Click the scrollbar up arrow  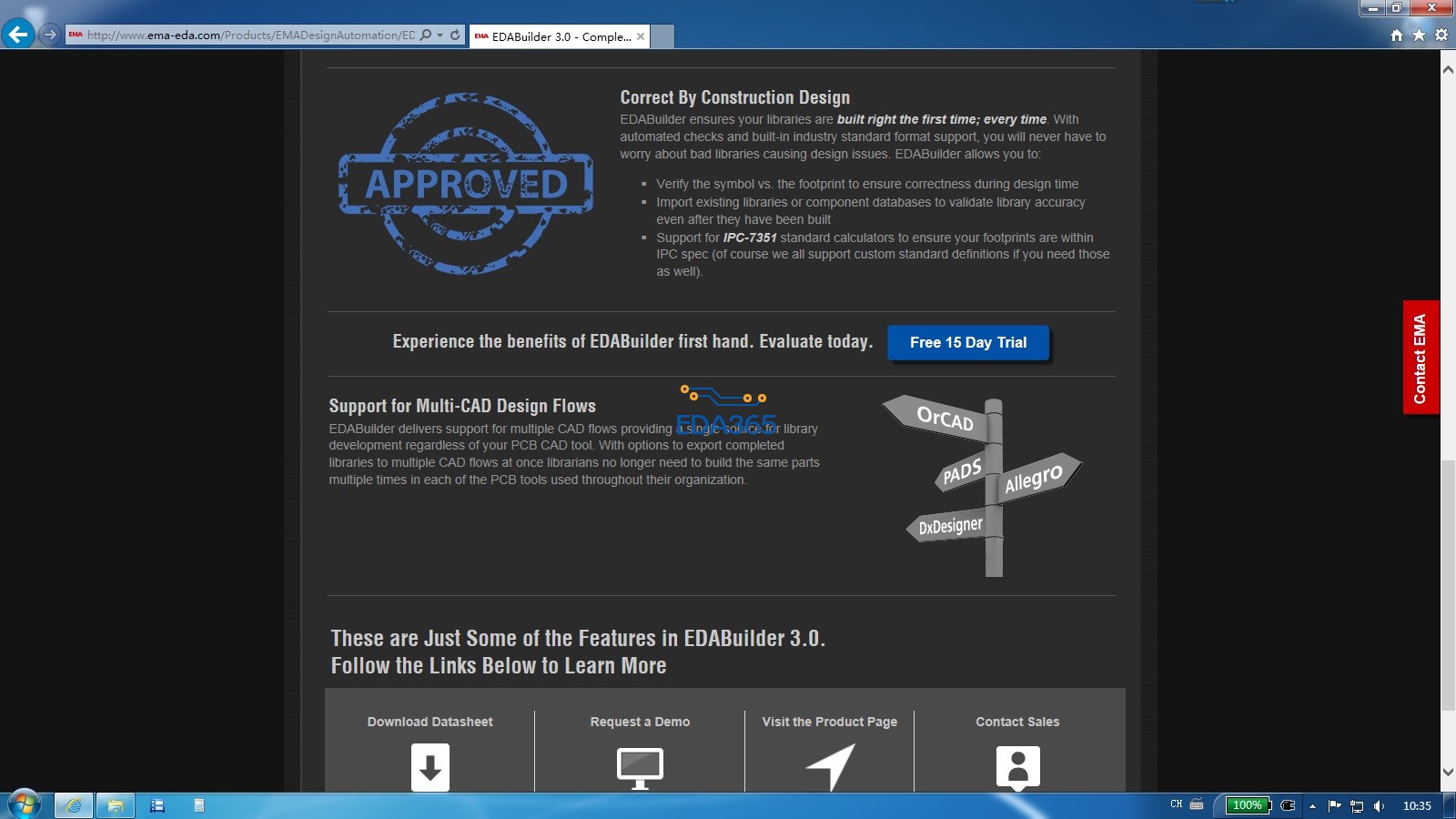1448,70
